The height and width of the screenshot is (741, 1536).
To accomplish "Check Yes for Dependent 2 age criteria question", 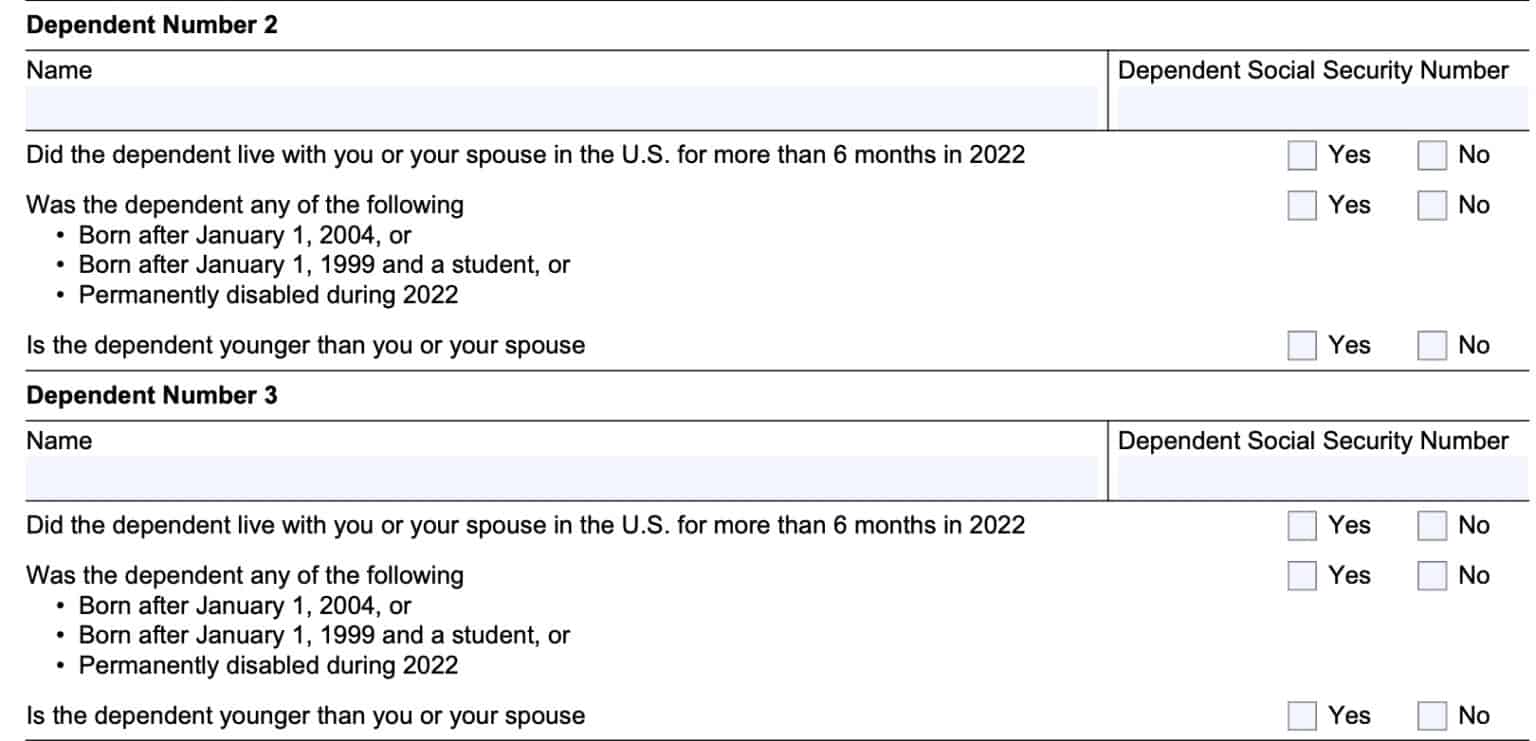I will [x=1301, y=205].
